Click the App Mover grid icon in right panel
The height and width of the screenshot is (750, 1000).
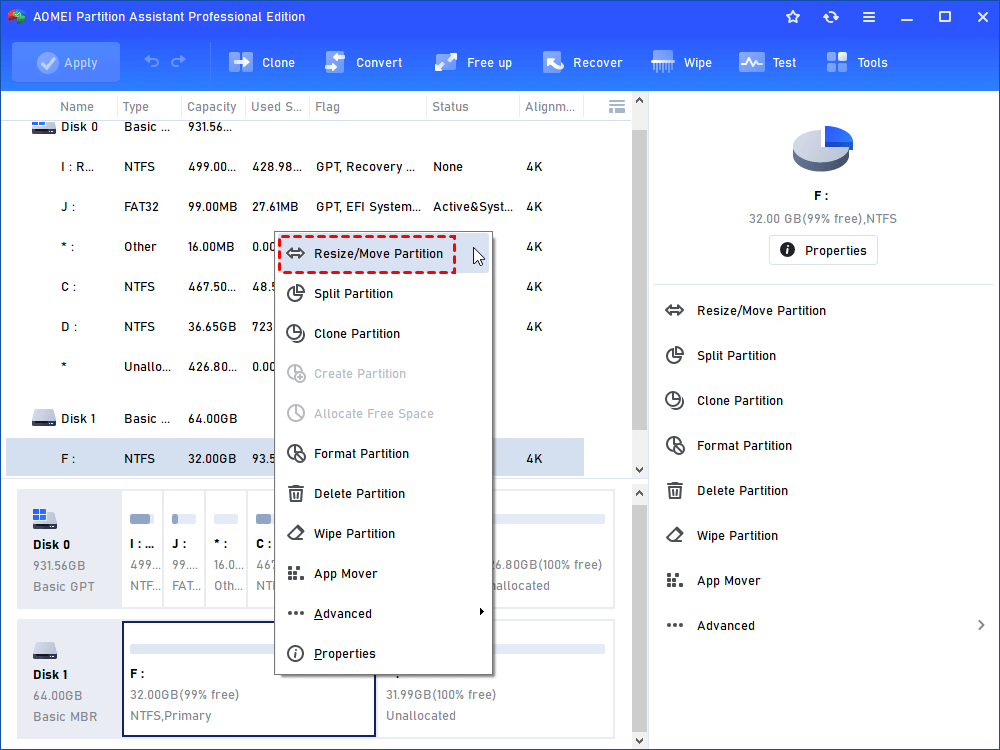tap(675, 580)
